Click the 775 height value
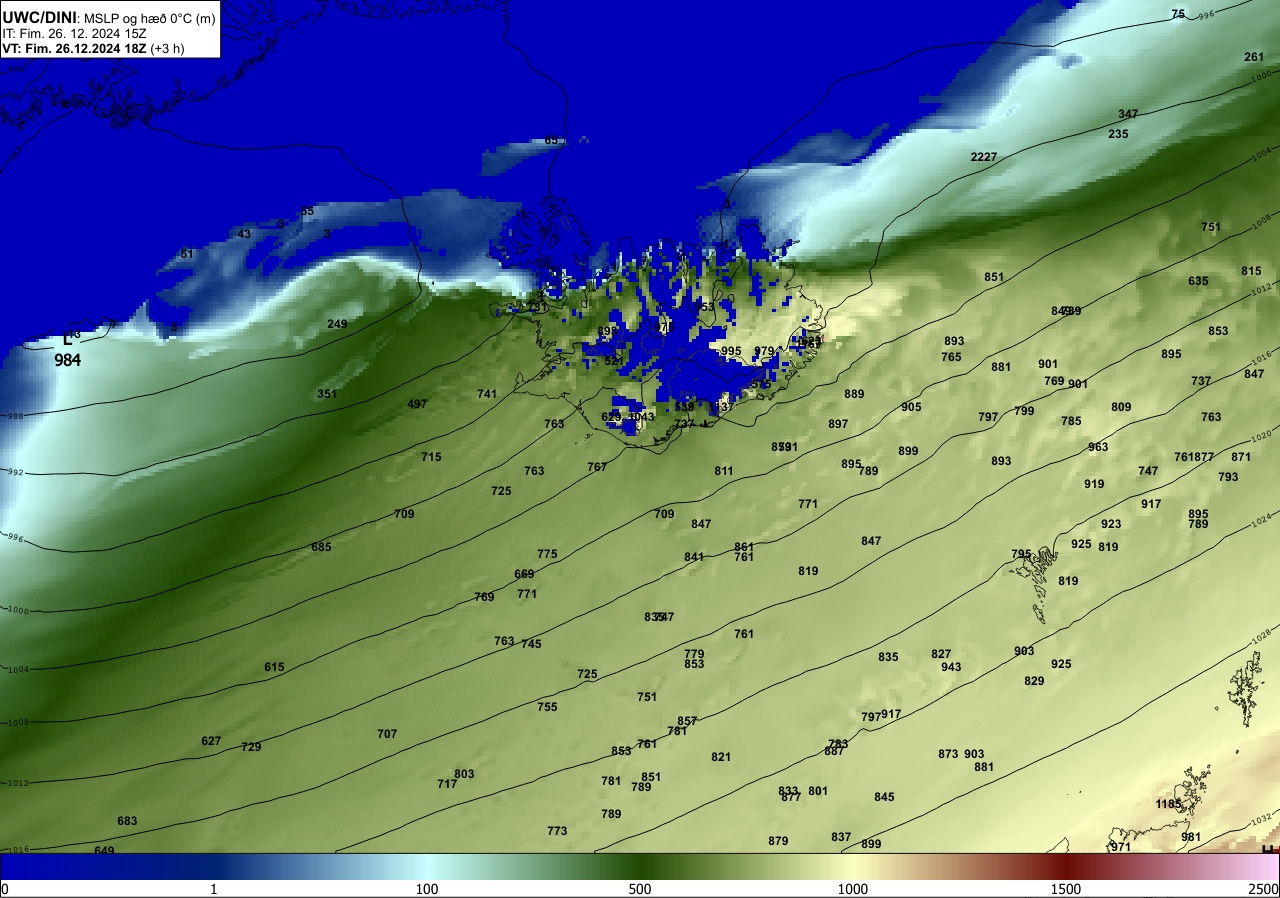This screenshot has width=1280, height=898. click(547, 554)
